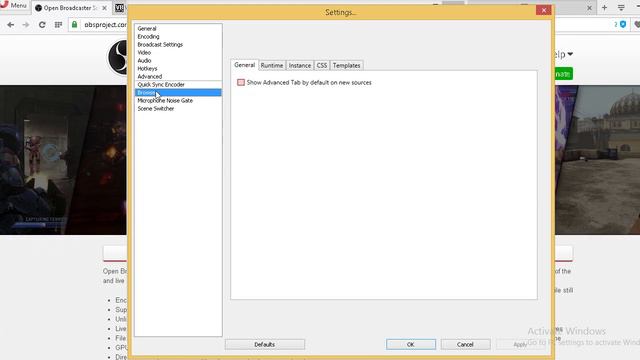Screen dimensions: 640x360
Task: Select Video in the settings list
Action: [178, 52]
